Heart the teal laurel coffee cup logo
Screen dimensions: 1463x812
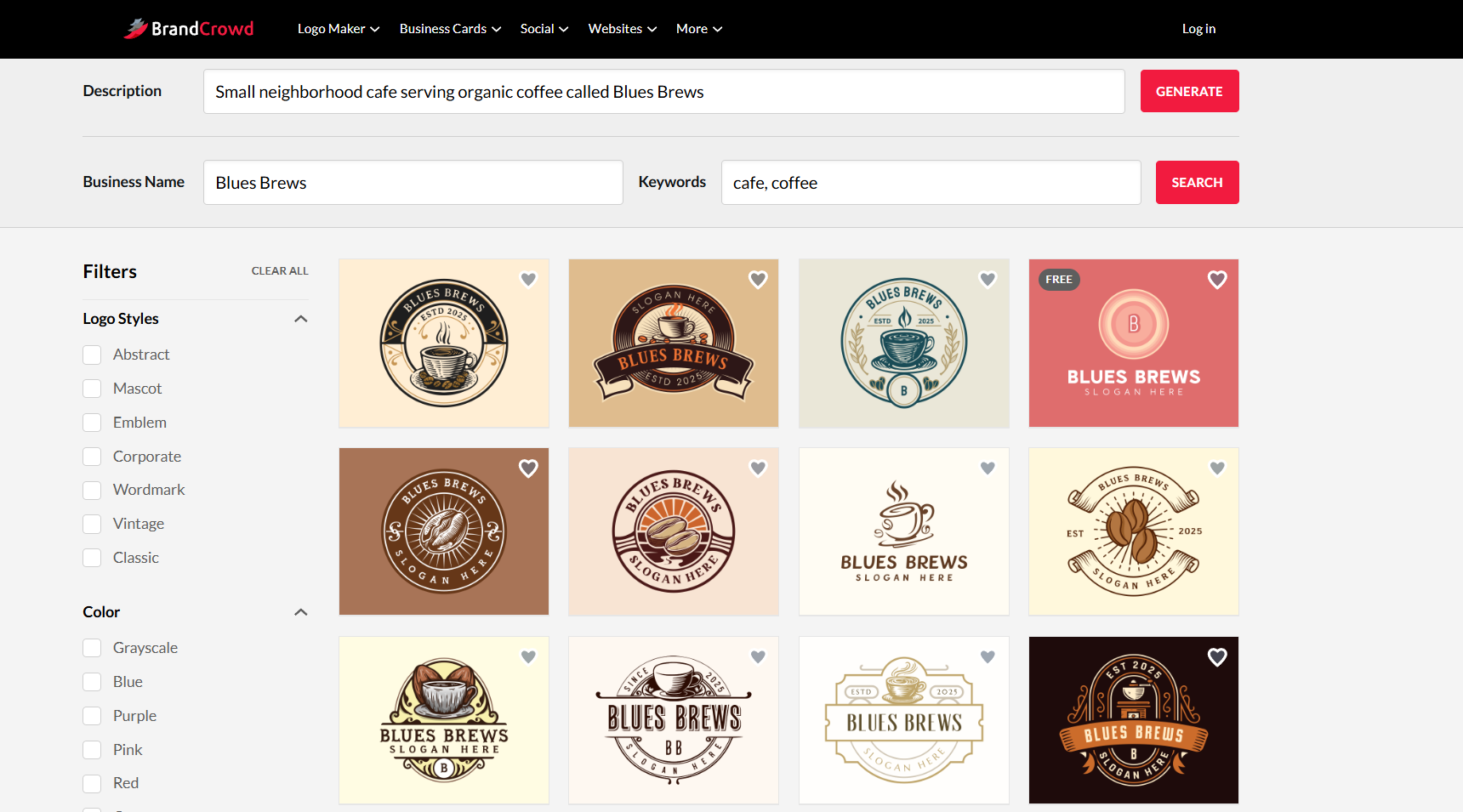(x=988, y=280)
